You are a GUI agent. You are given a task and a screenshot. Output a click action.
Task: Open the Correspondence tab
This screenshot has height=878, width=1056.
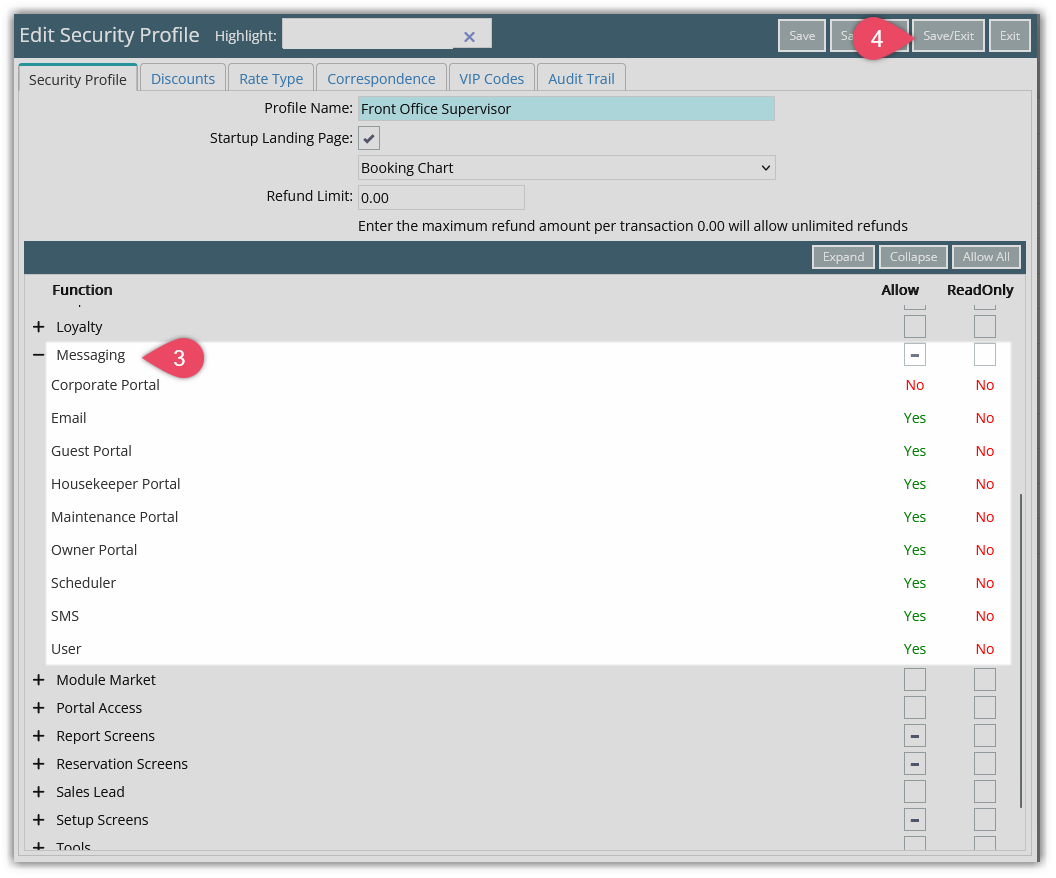[381, 79]
